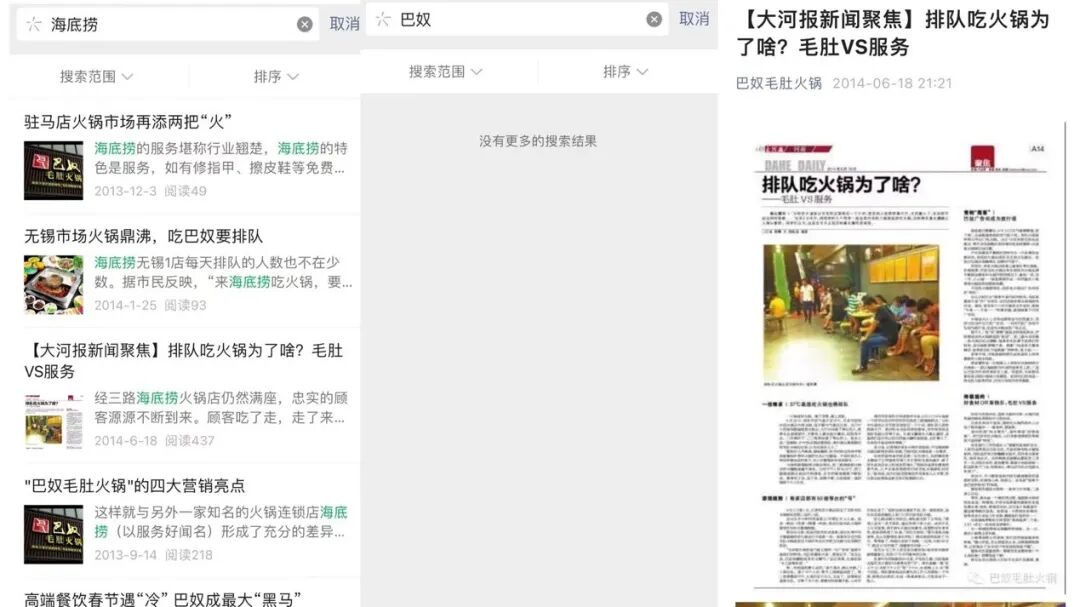Click the text 2013-9-14 阅读218
Viewport: 1080px width, 607px height.
[153, 555]
